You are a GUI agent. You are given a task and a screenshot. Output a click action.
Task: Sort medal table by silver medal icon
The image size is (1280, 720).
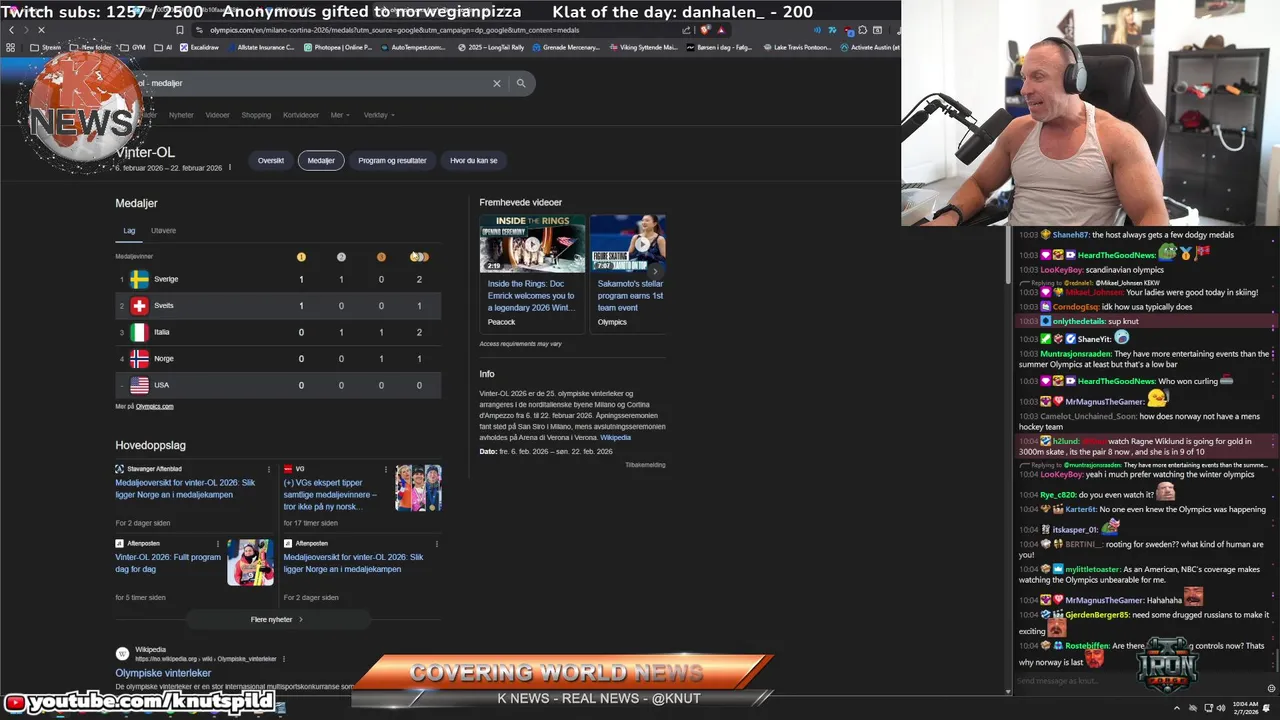[341, 257]
